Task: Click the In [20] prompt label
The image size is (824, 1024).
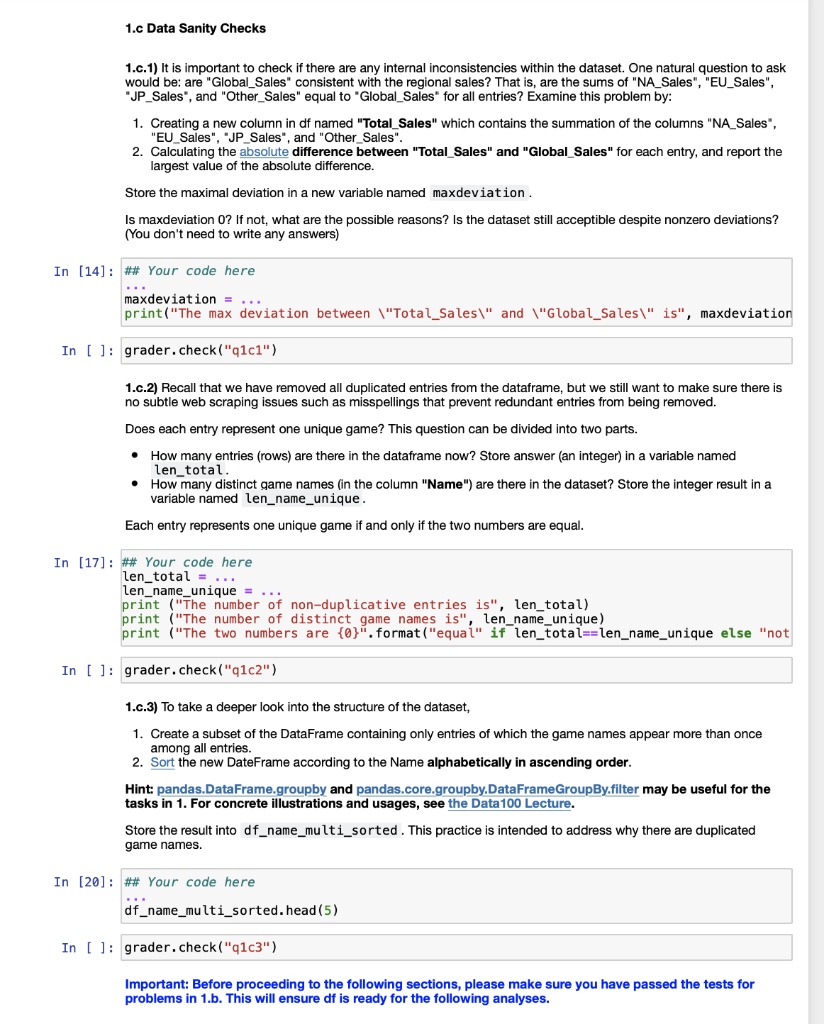Action: (82, 881)
